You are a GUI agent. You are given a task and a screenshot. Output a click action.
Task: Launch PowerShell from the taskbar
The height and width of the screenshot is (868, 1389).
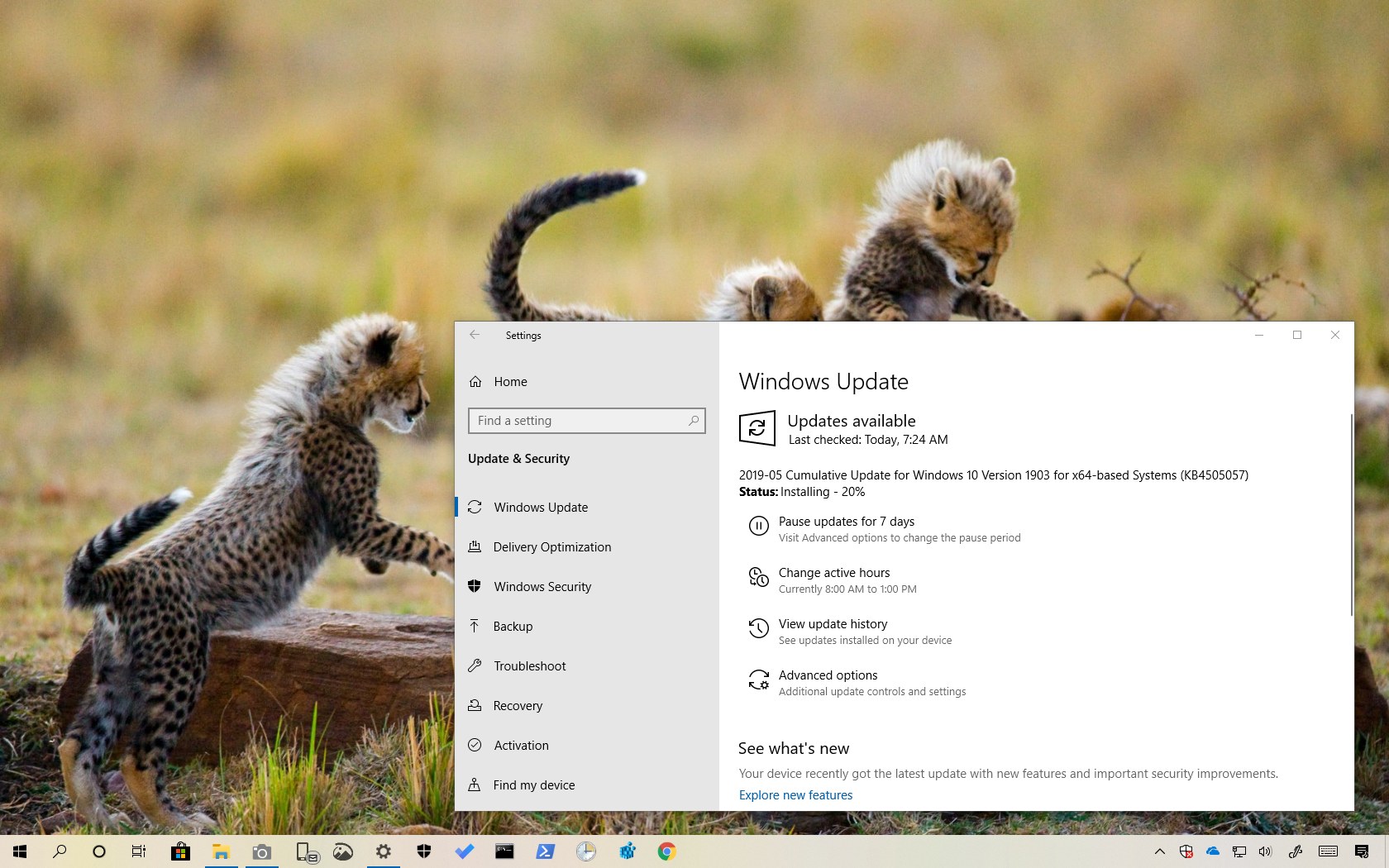coord(546,851)
